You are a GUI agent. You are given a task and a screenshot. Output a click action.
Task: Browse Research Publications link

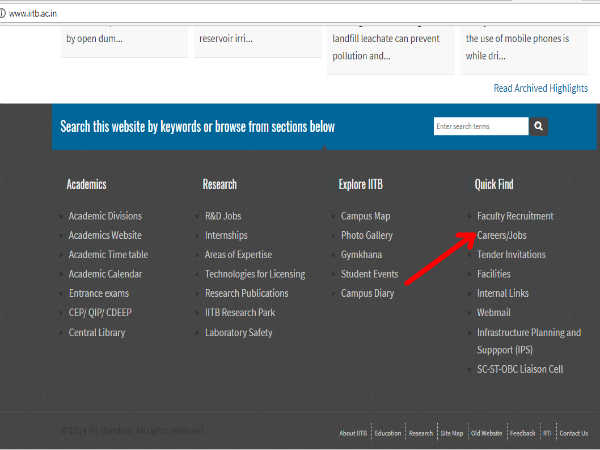tap(246, 293)
